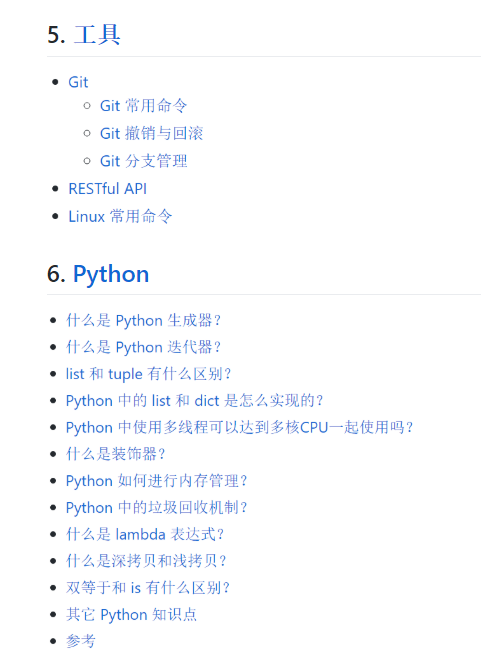Open Python 中的垃圾回收机制 link
The height and width of the screenshot is (663, 481).
click(x=156, y=507)
